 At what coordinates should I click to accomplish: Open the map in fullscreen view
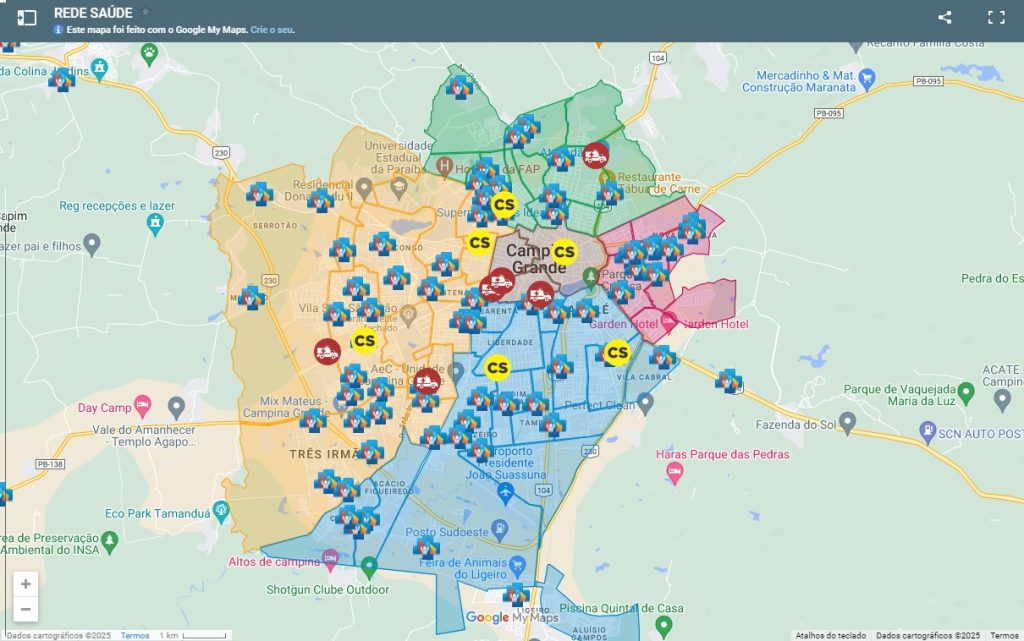click(996, 17)
